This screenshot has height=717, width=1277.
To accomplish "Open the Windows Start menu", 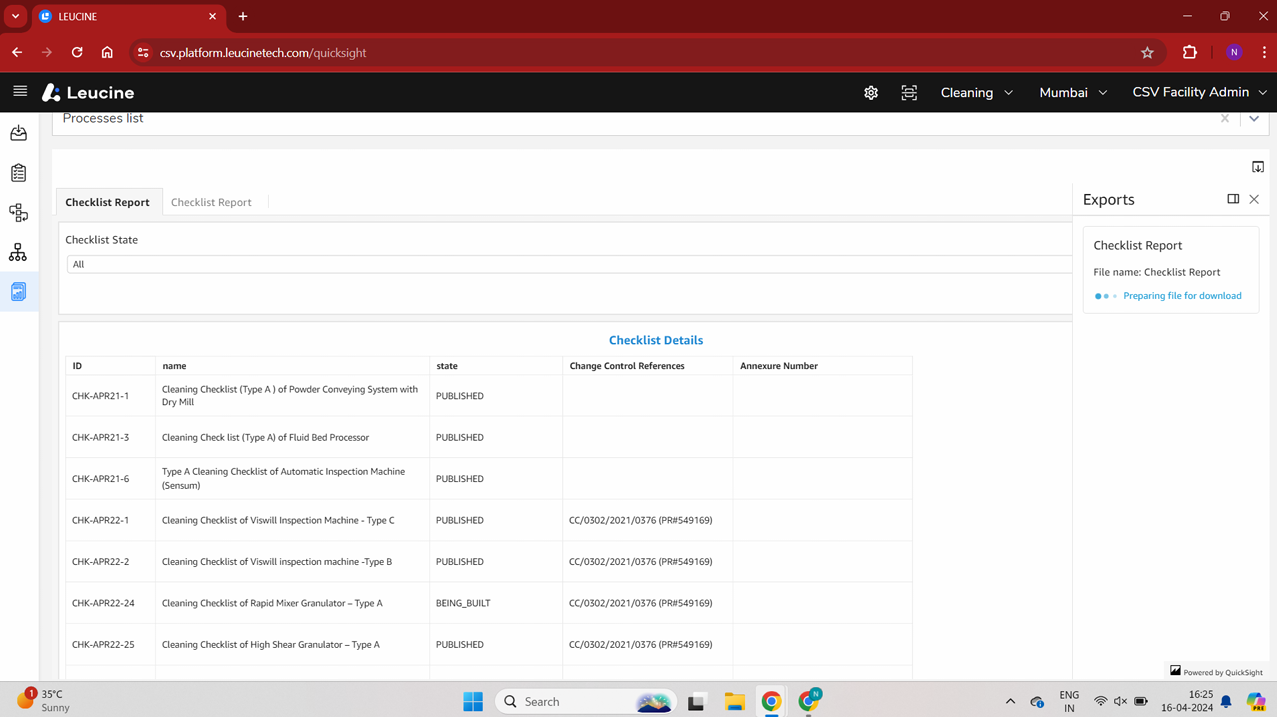I will tap(473, 702).
